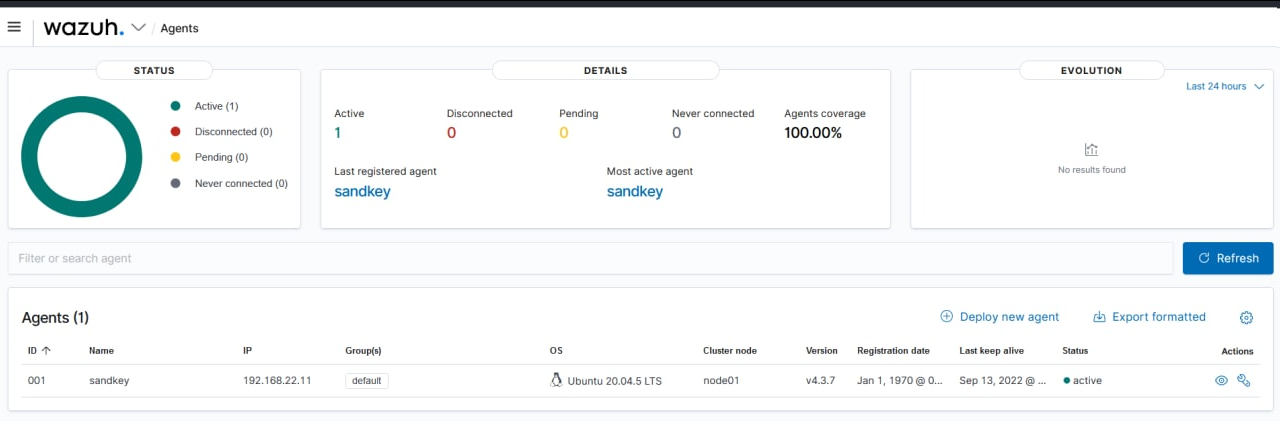Click Export formatted download icon
1280x421 pixels.
(x=1099, y=317)
